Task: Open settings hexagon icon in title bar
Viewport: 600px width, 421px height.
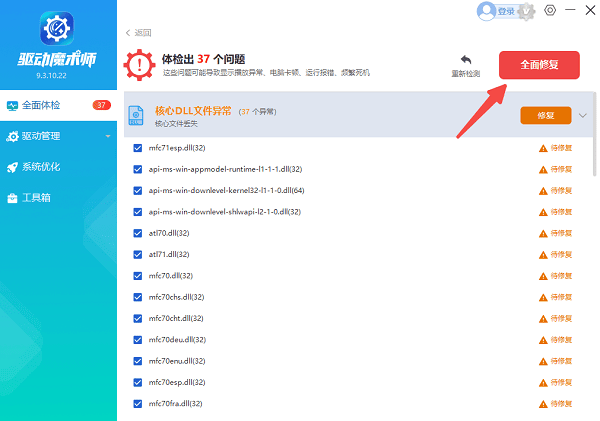Action: coord(550,10)
